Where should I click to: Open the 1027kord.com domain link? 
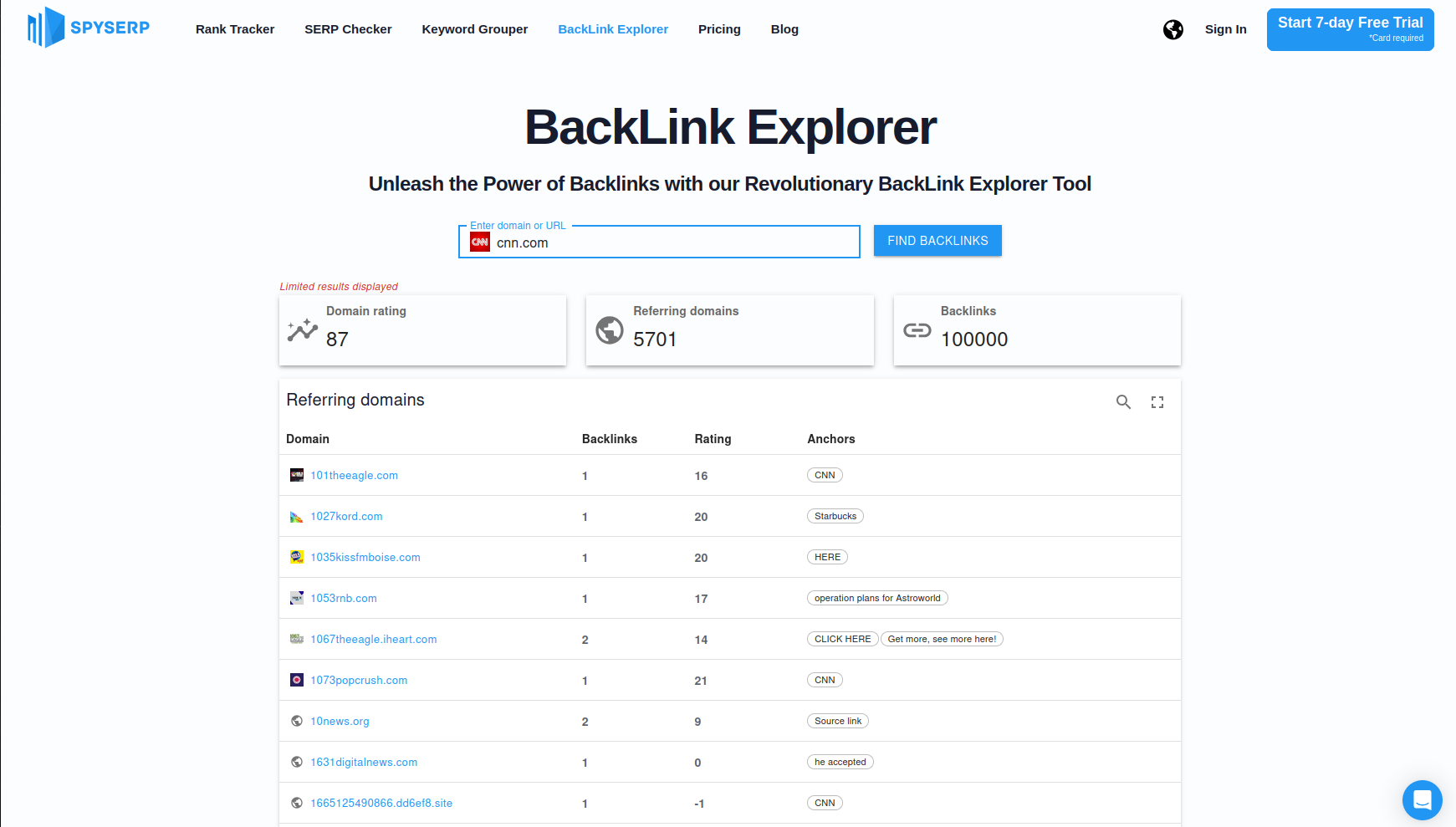pyautogui.click(x=346, y=516)
